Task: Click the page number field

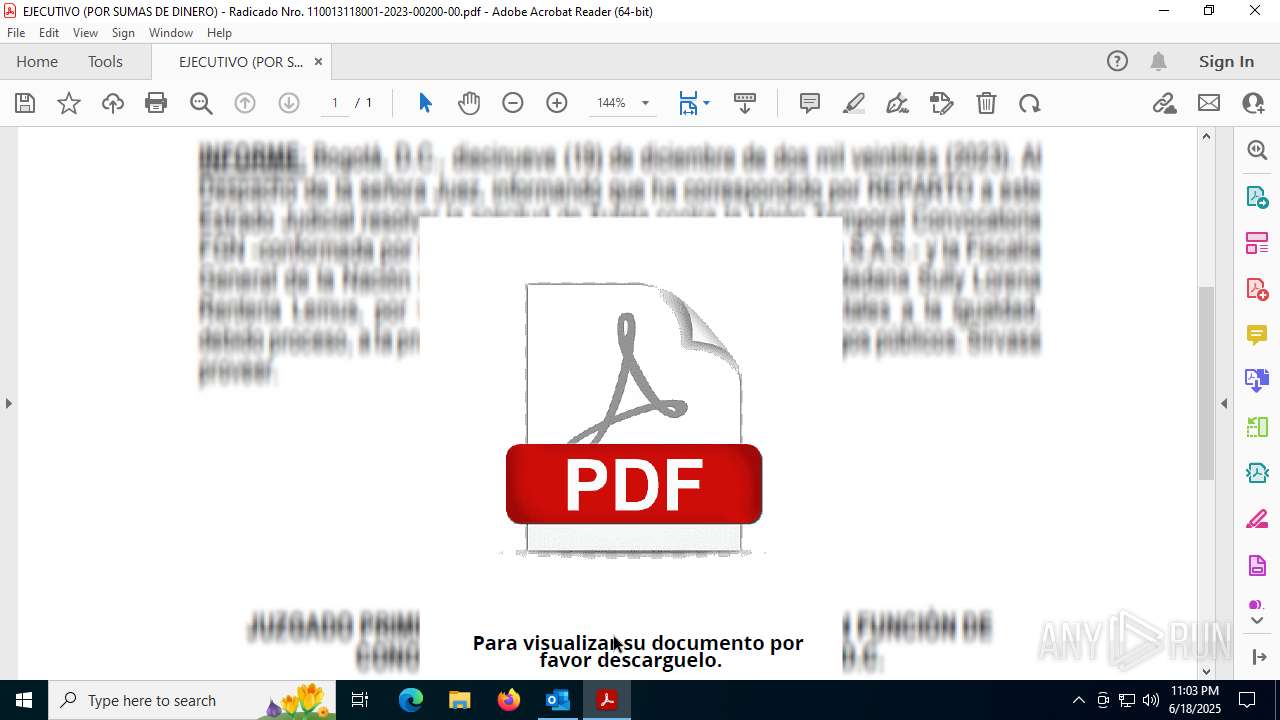Action: pyautogui.click(x=334, y=103)
